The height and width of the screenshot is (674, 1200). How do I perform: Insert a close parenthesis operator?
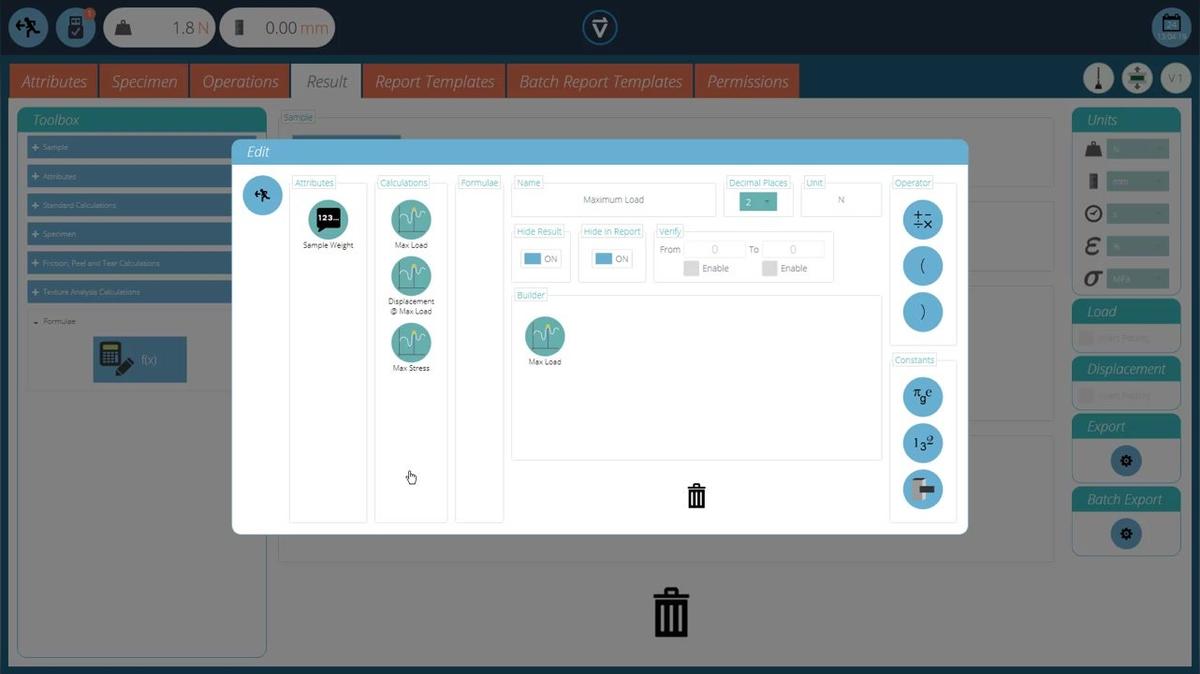tap(922, 312)
